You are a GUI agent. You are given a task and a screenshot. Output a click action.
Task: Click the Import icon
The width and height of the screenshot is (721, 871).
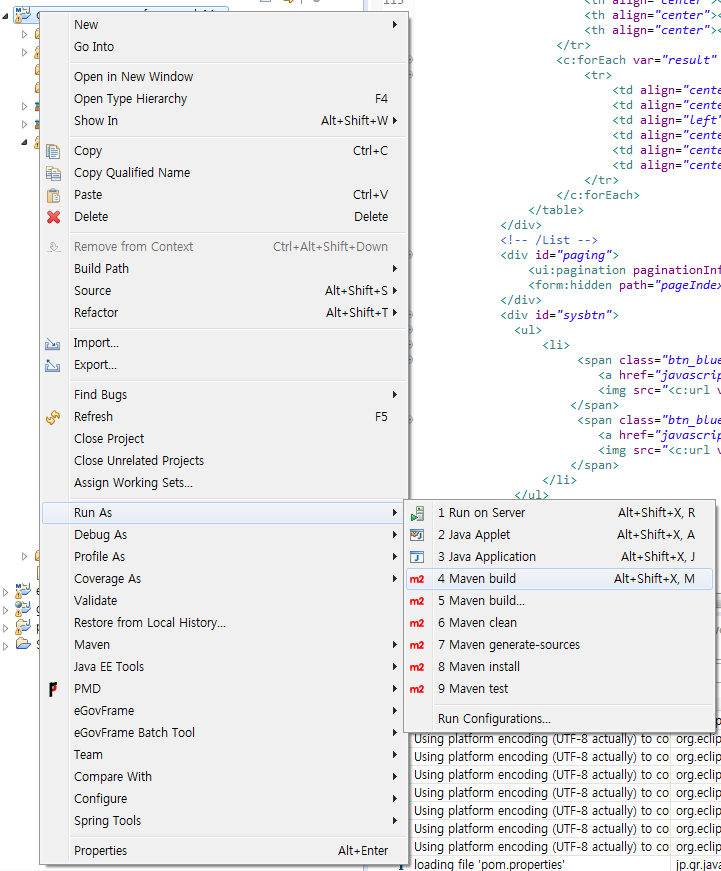point(53,344)
